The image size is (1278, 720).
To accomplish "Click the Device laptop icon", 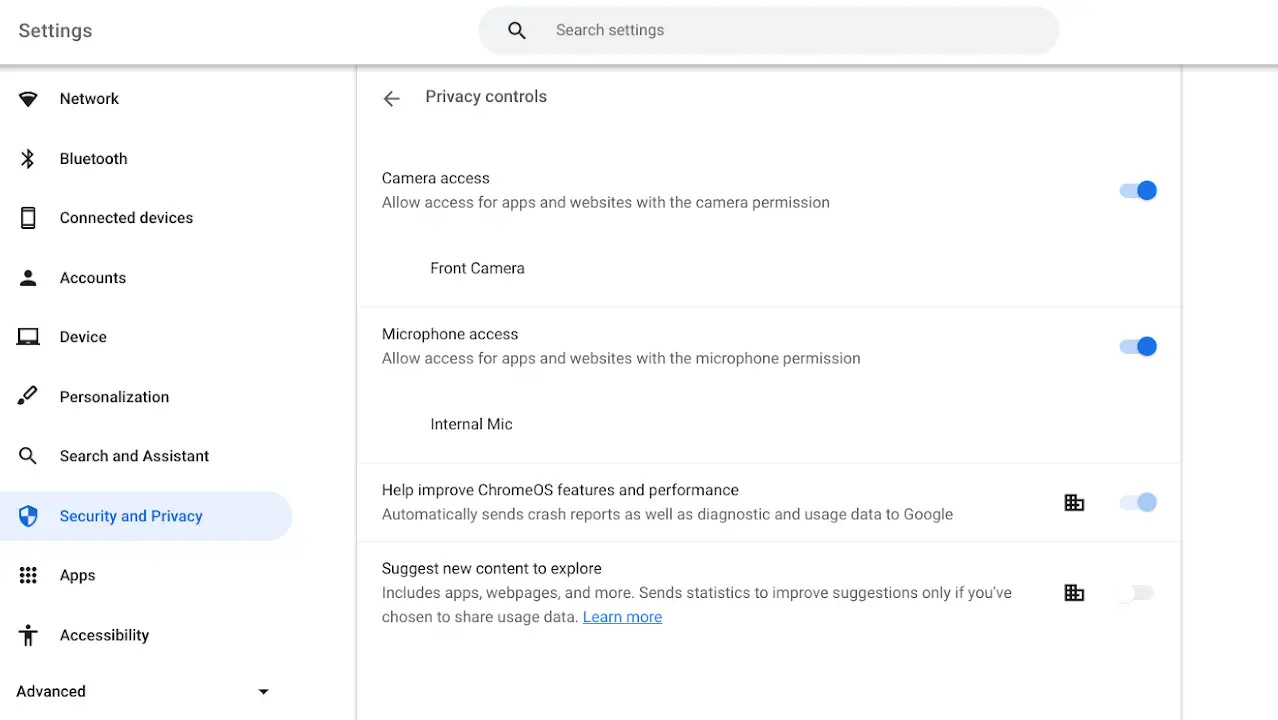I will (28, 337).
